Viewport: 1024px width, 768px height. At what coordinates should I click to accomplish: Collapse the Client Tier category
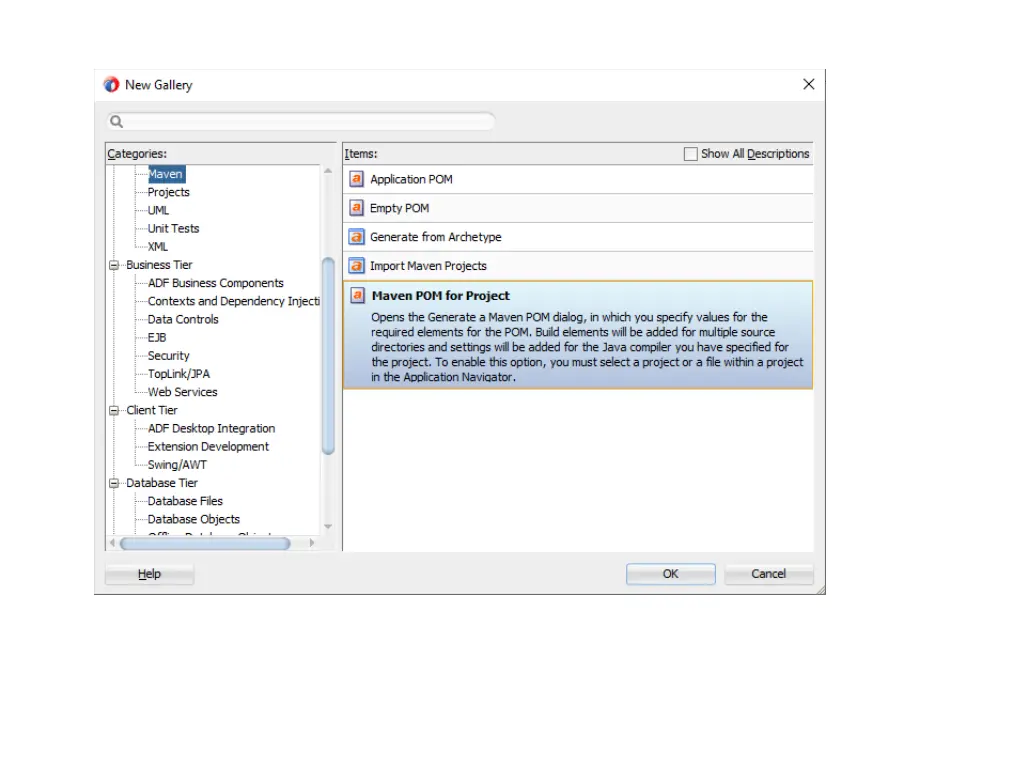coord(114,410)
